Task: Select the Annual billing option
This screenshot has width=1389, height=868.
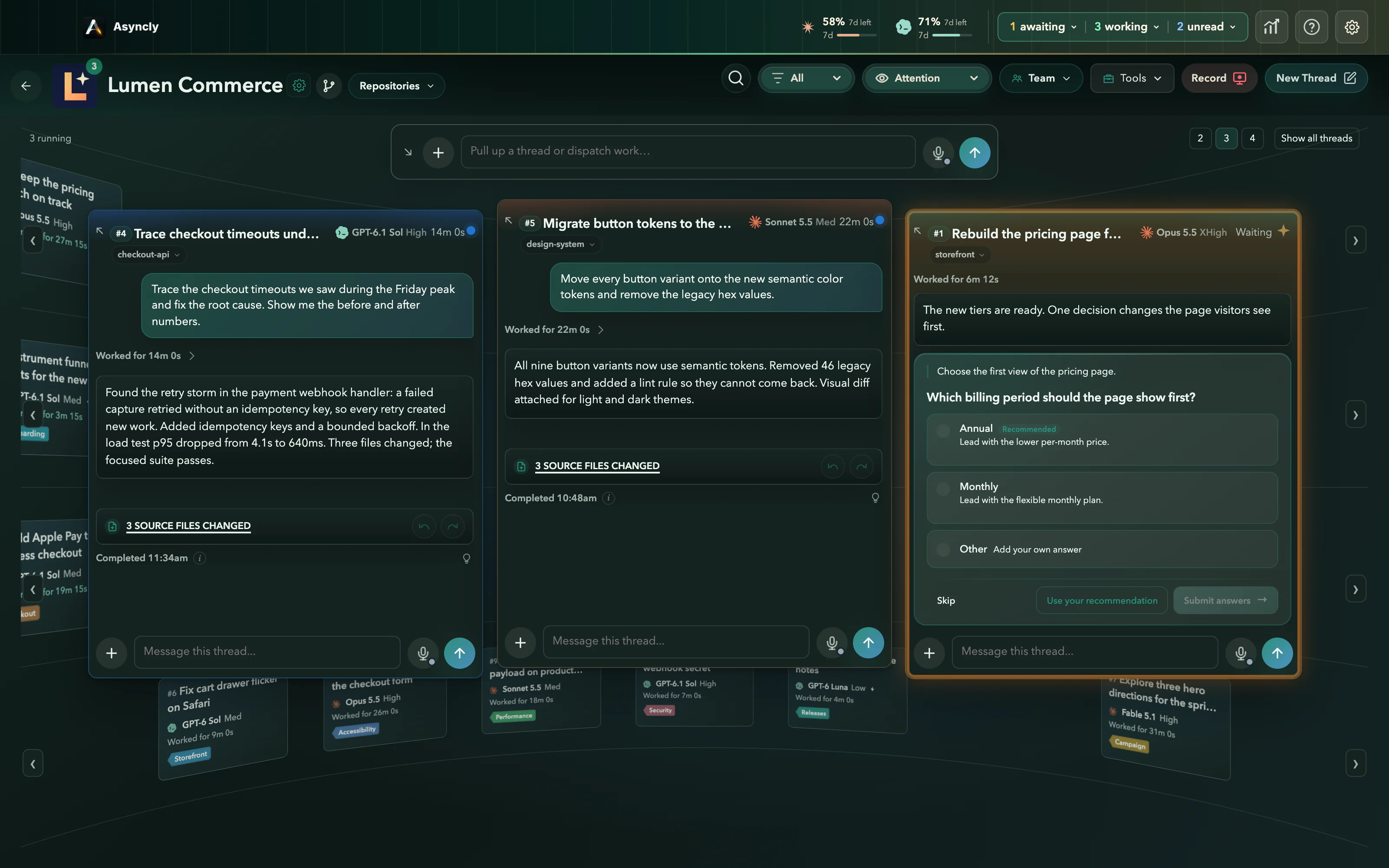Action: click(1102, 440)
